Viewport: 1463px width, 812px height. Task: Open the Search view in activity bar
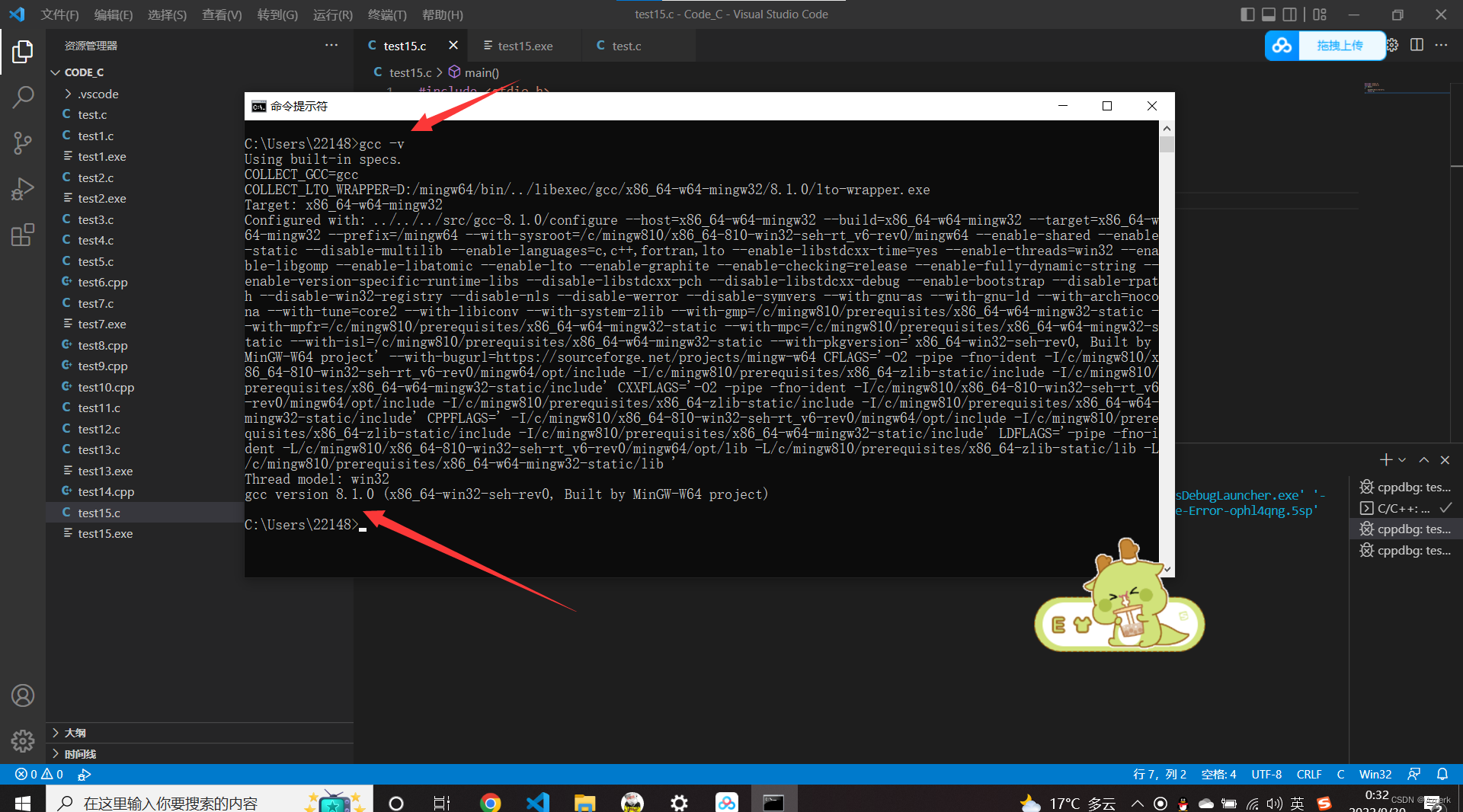click(23, 98)
